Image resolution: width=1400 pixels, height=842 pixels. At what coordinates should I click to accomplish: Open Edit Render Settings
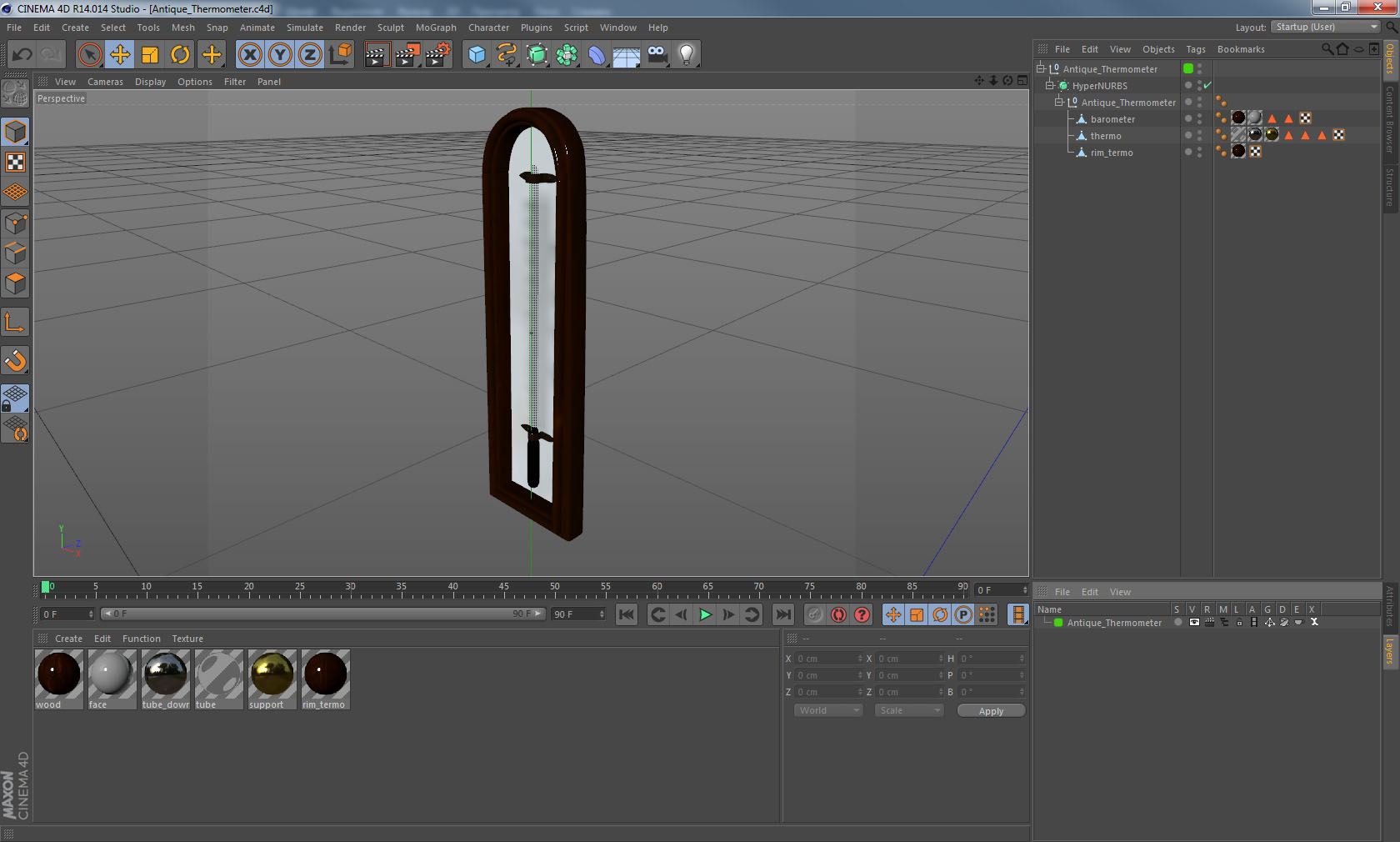coord(438,55)
